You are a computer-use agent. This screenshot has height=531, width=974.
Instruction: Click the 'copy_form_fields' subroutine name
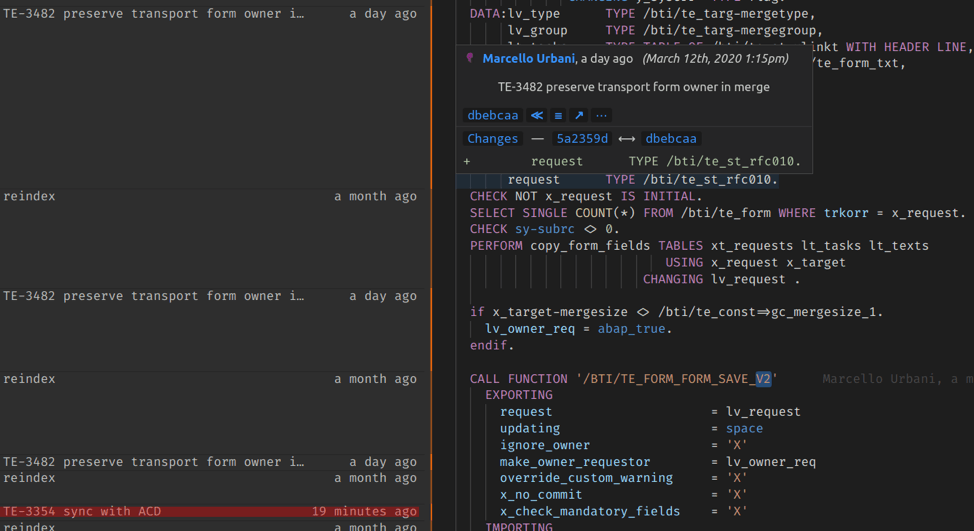pyautogui.click(x=589, y=245)
